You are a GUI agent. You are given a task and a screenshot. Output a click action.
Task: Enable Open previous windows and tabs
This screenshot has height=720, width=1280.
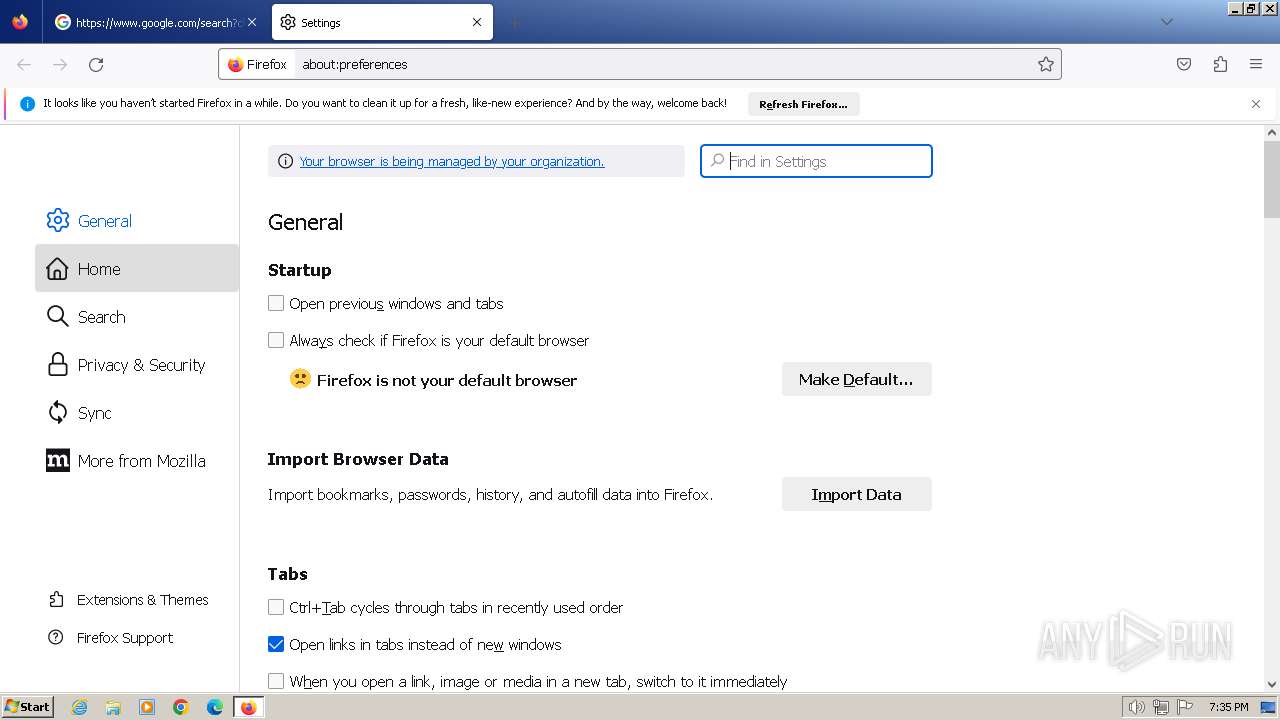276,303
